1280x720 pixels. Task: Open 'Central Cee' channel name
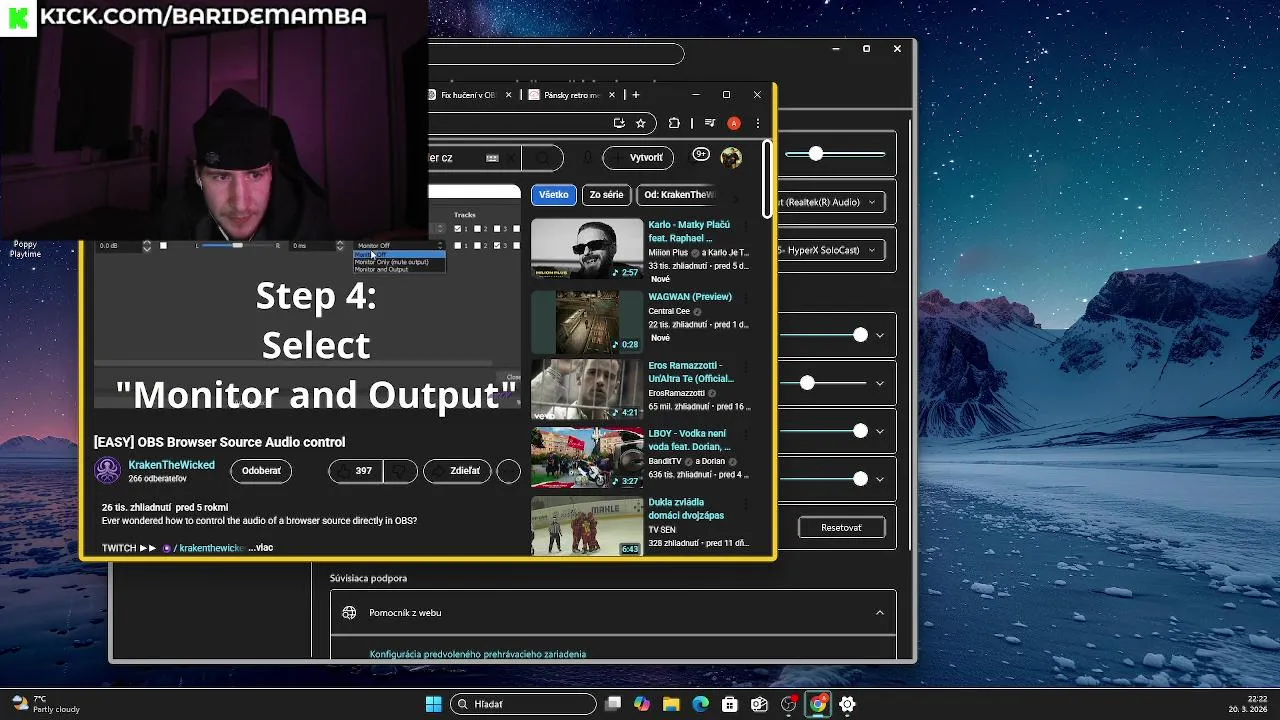coord(669,311)
